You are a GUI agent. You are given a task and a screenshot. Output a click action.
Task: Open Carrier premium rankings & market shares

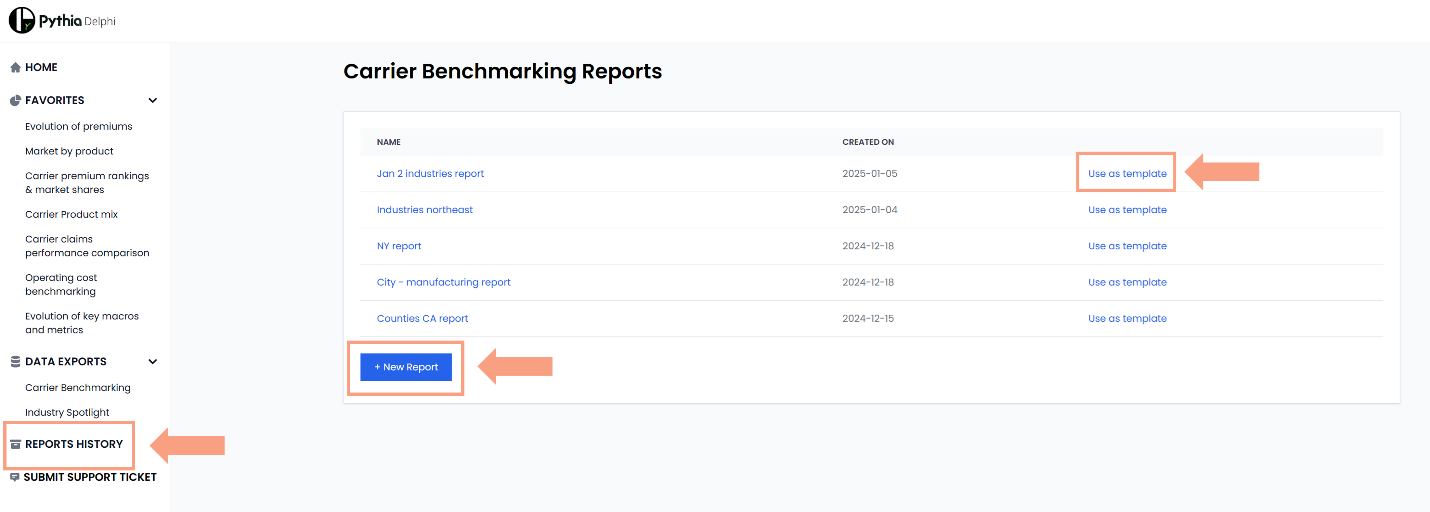coord(87,183)
